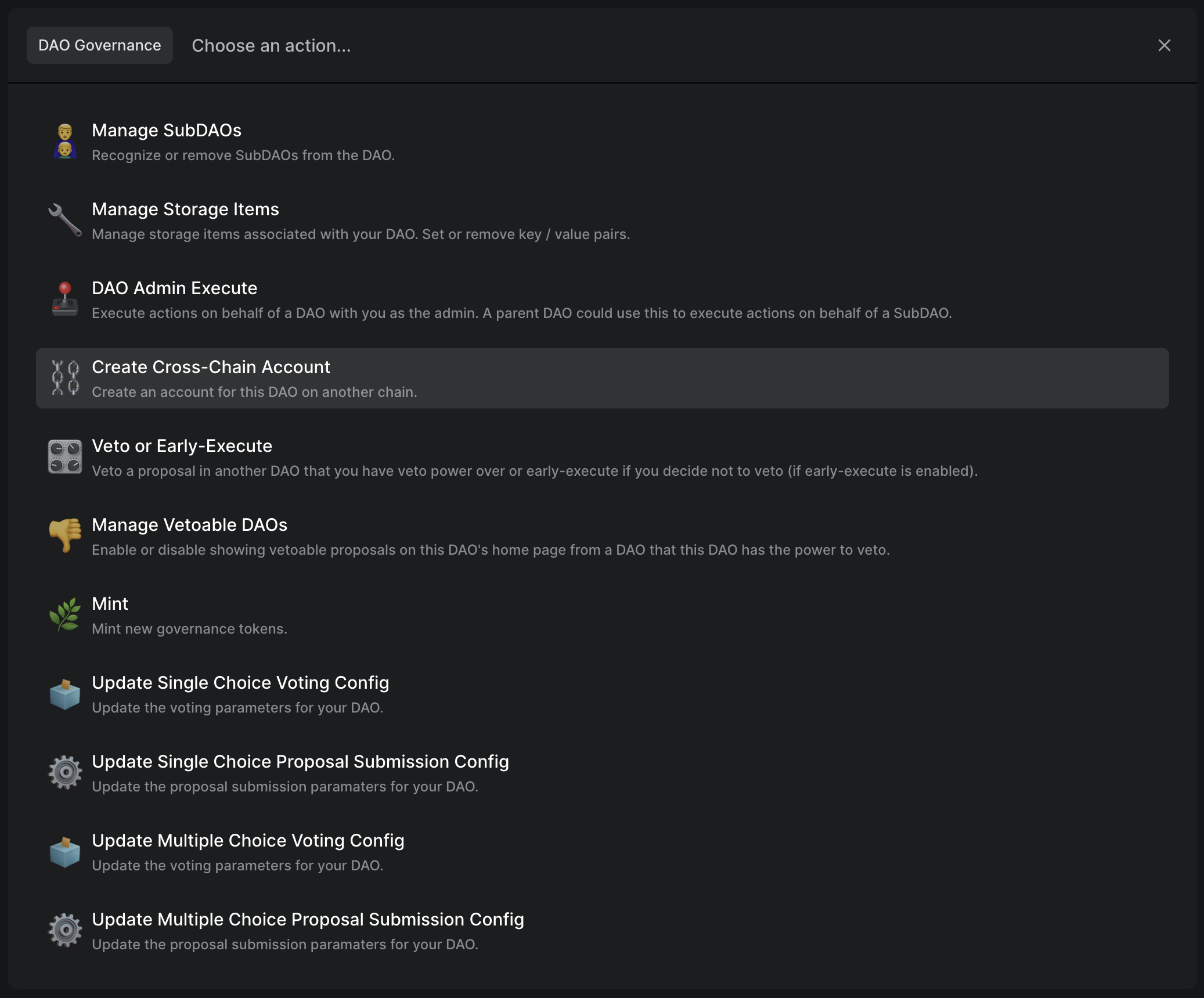
Task: Click the Create Cross-Chain Account chains icon
Action: click(65, 378)
